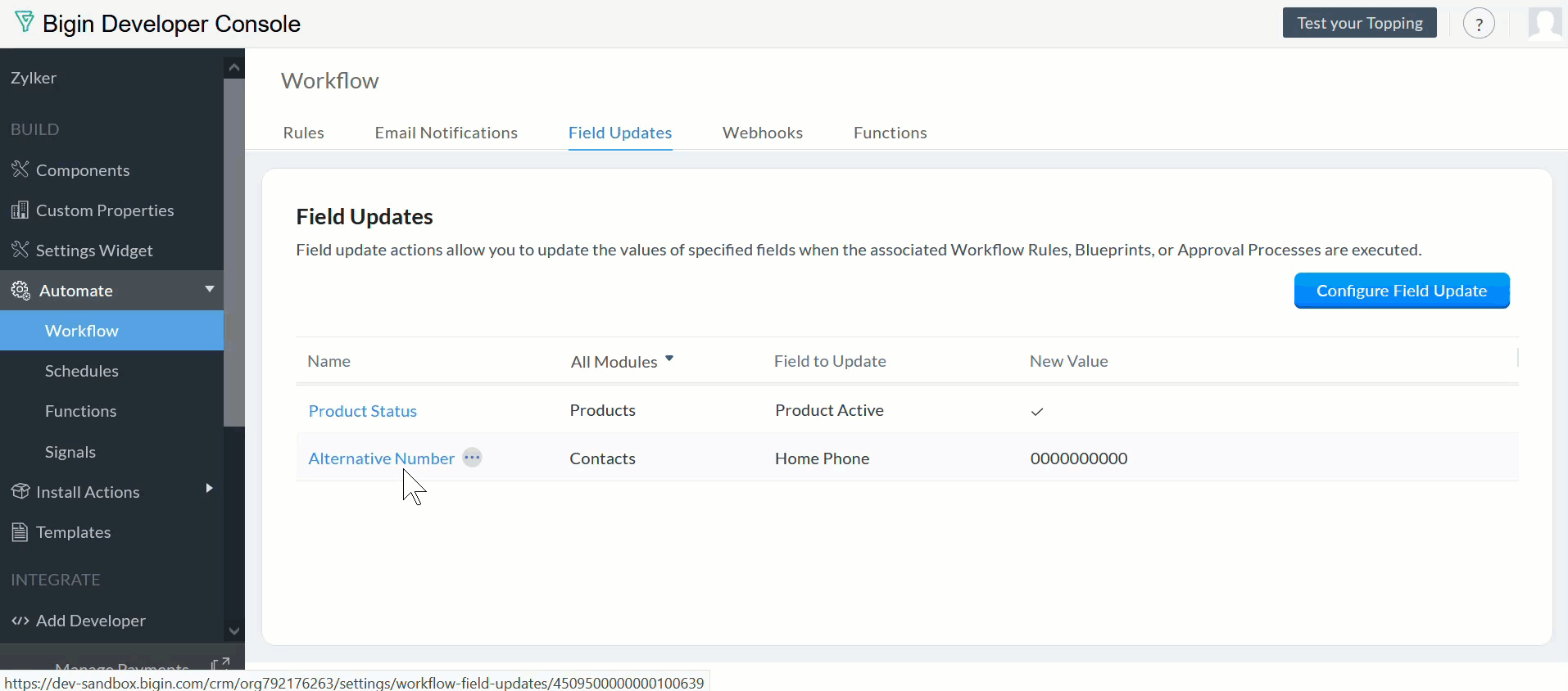Click the Components tools icon
Screen dimensions: 1568x691
point(20,169)
